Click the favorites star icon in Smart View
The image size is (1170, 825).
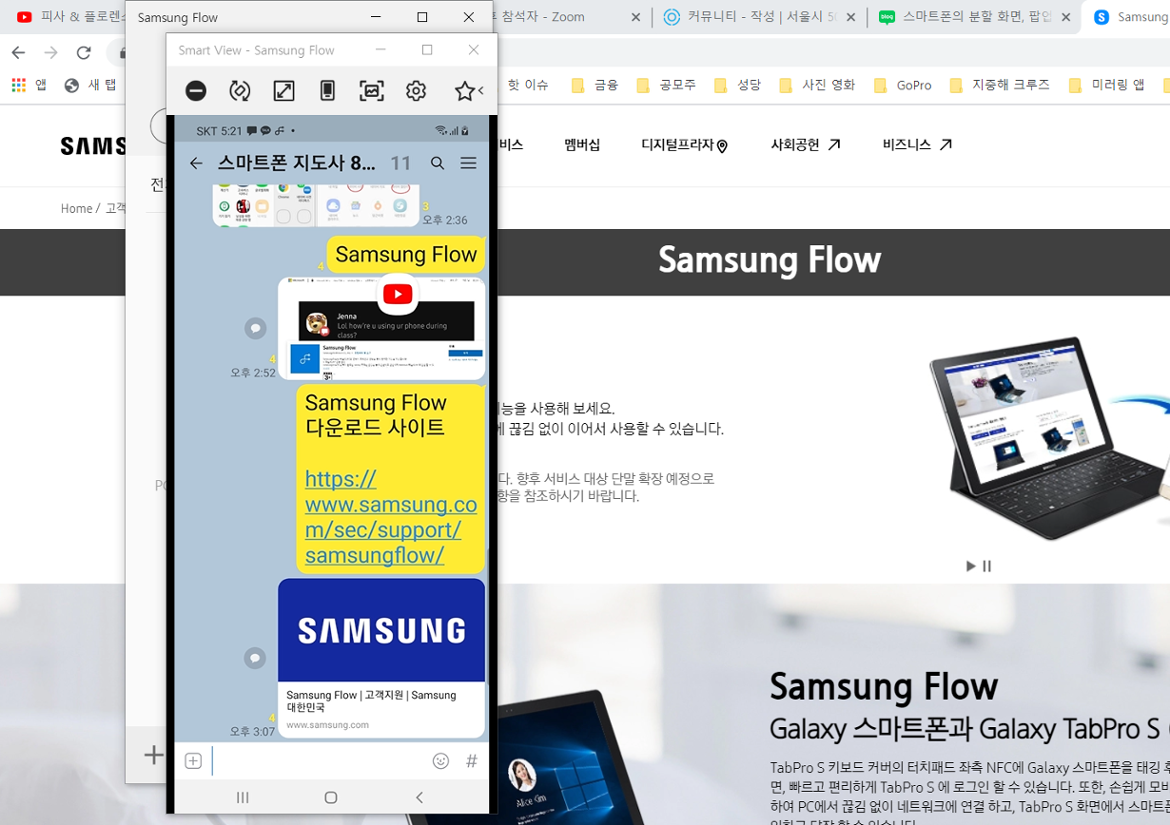(x=464, y=91)
